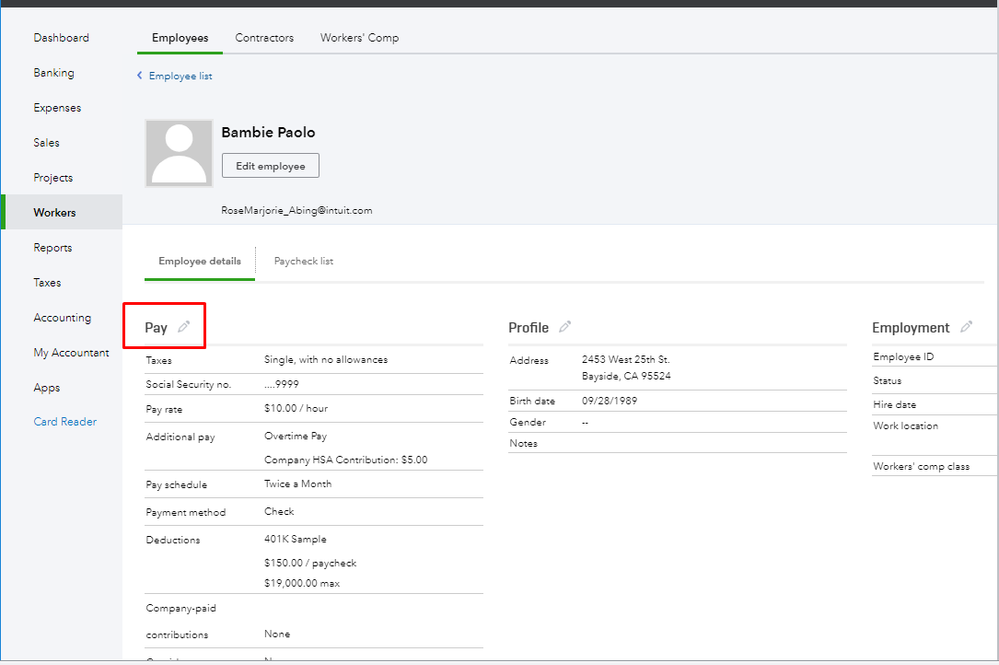Click the Employee list back link
Image resolution: width=999 pixels, height=665 pixels.
pyautogui.click(x=180, y=76)
